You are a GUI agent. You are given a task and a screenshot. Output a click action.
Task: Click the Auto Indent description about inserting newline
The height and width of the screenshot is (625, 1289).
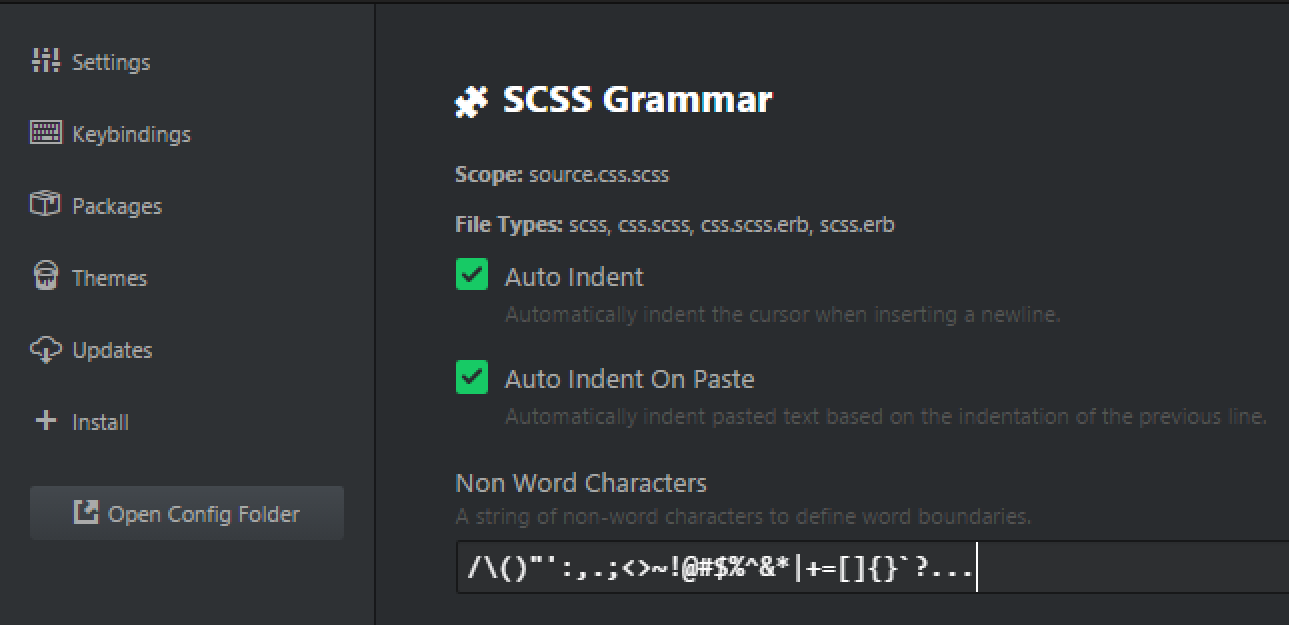(x=782, y=315)
